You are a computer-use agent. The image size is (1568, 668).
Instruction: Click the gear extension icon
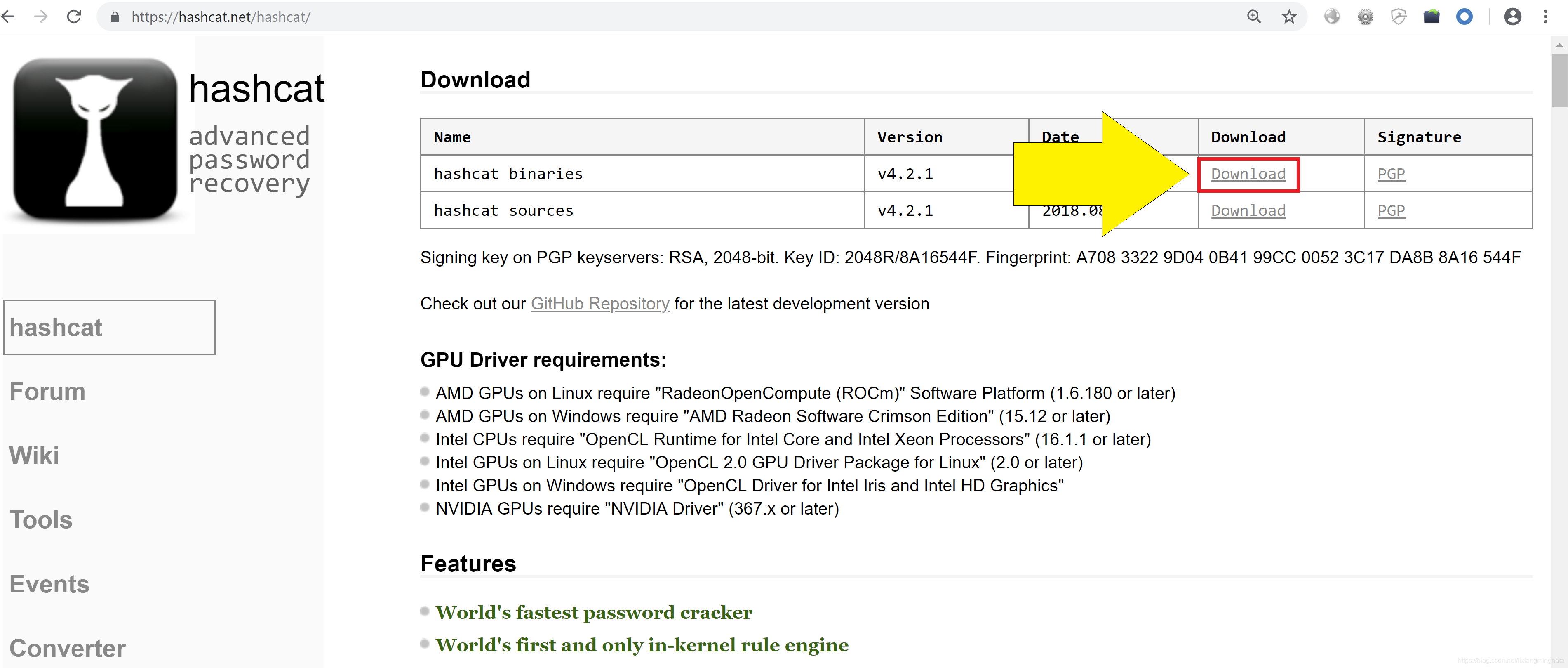pos(1365,17)
